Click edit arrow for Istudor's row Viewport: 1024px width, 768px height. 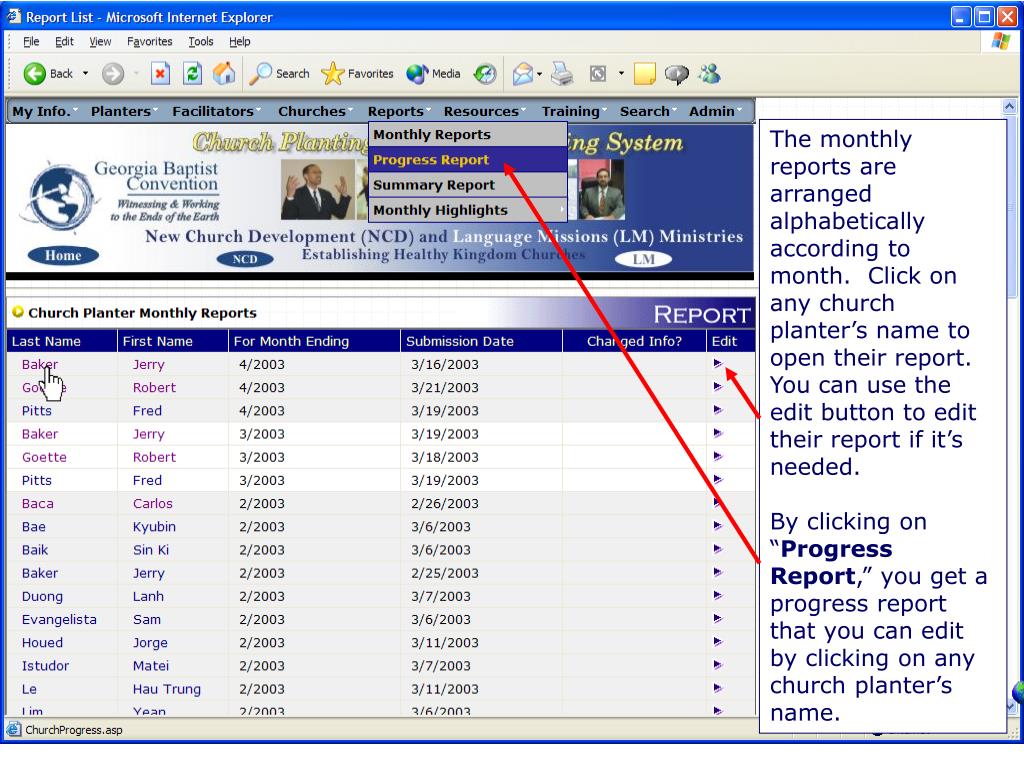[718, 665]
